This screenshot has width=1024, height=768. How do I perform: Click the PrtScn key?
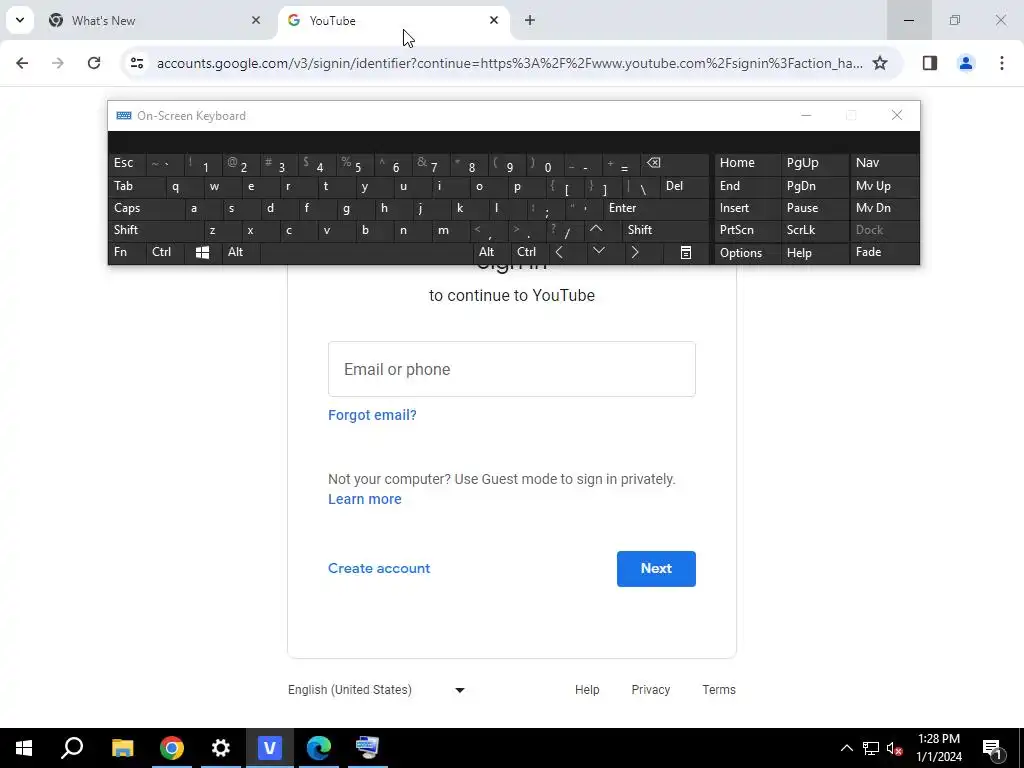point(747,230)
